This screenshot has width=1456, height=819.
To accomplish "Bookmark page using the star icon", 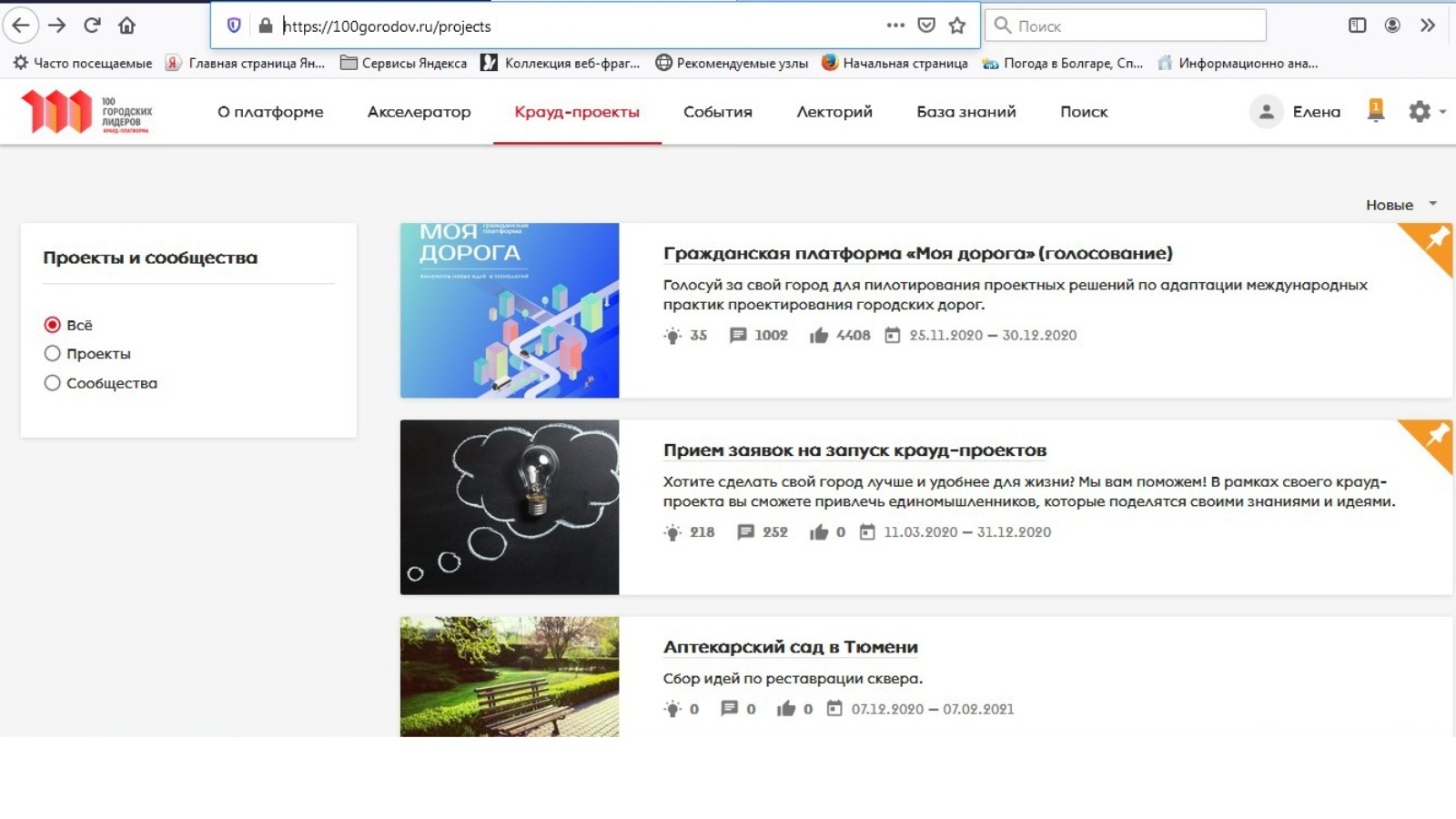I will (x=956, y=25).
